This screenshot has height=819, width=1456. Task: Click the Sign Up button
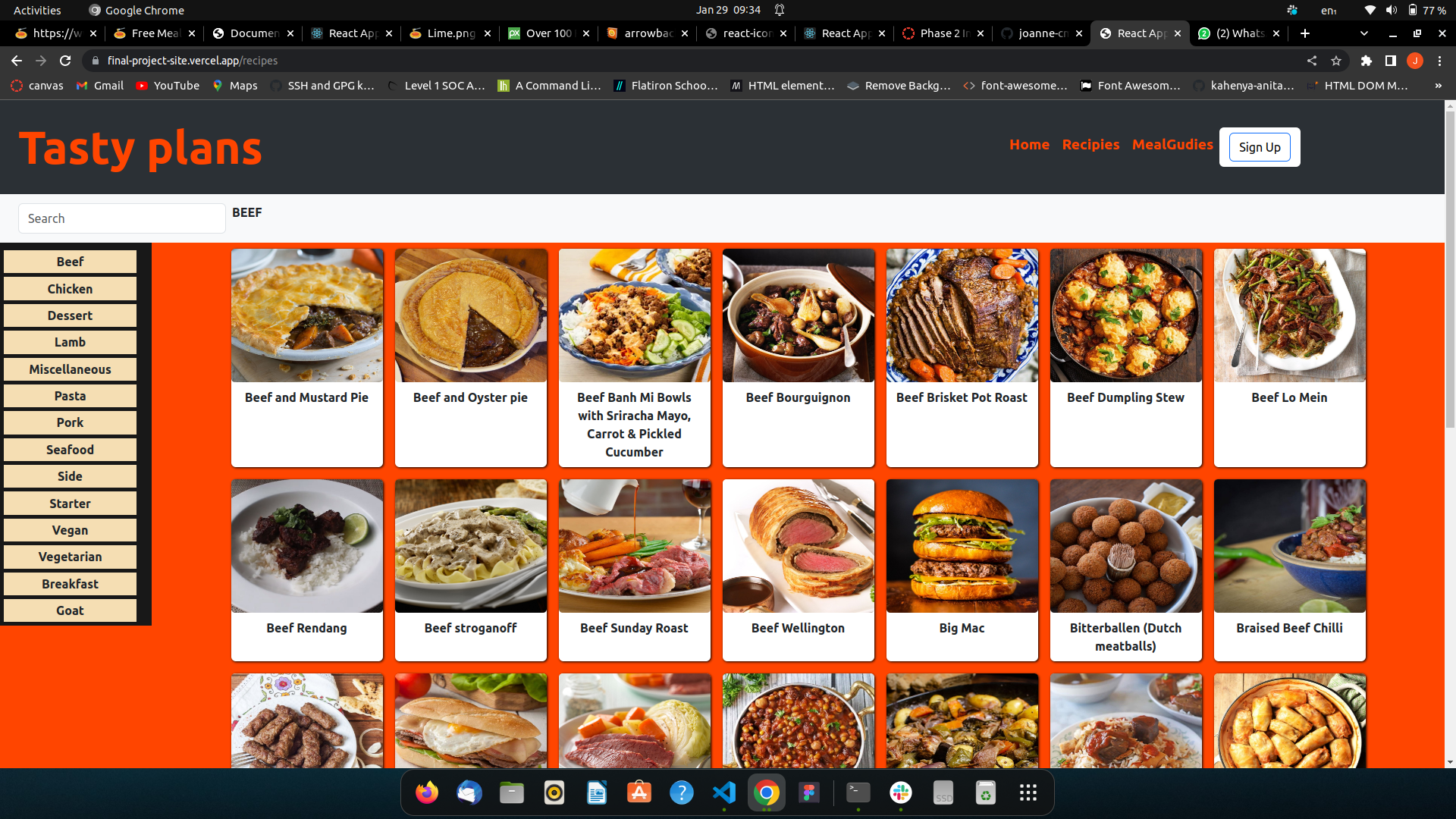tap(1259, 147)
